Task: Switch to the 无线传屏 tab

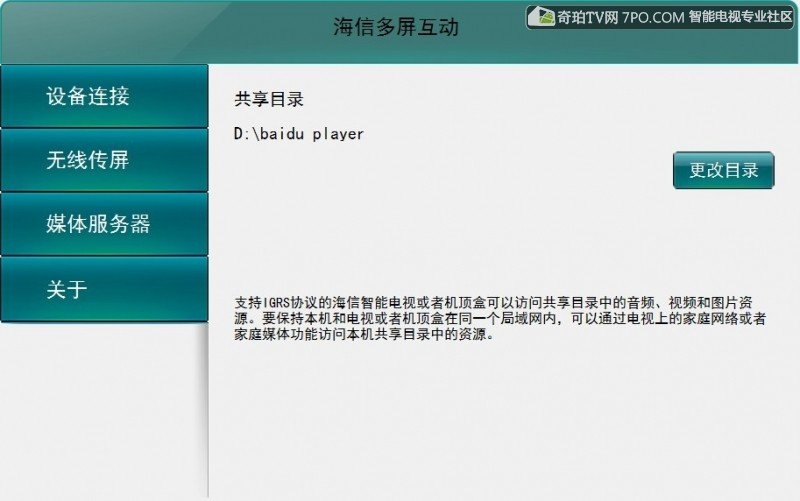Action: (104, 160)
